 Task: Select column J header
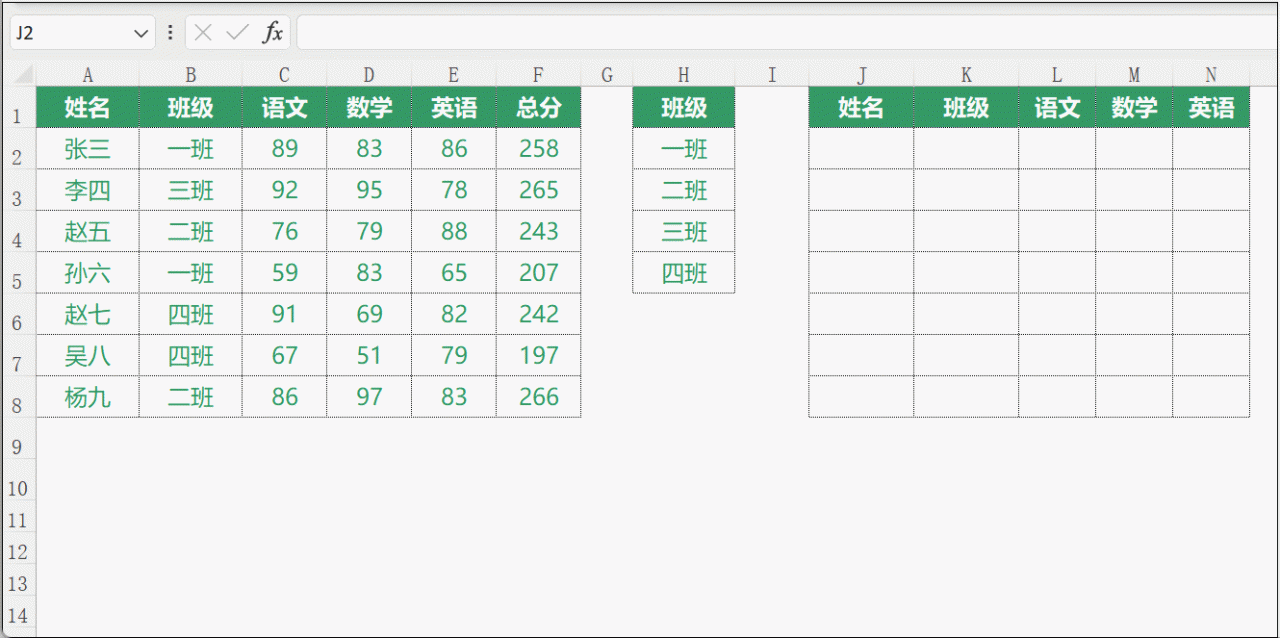pos(861,75)
